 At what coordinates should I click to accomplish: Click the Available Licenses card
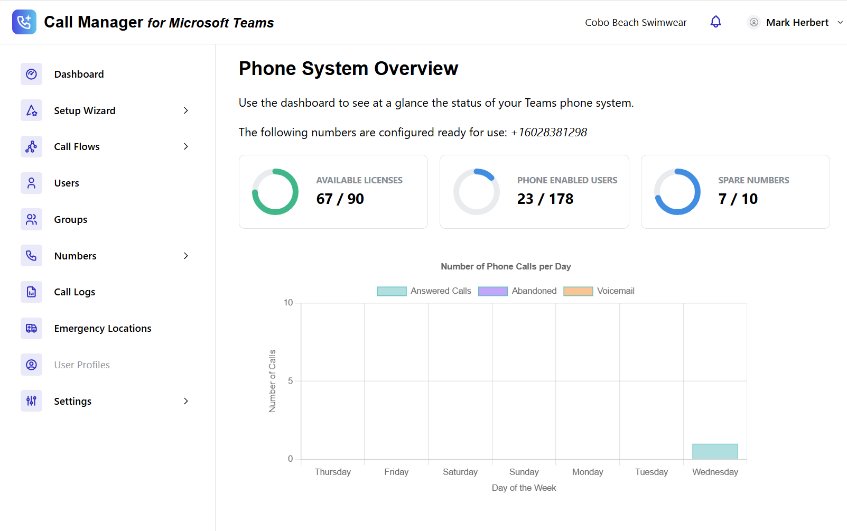(333, 192)
